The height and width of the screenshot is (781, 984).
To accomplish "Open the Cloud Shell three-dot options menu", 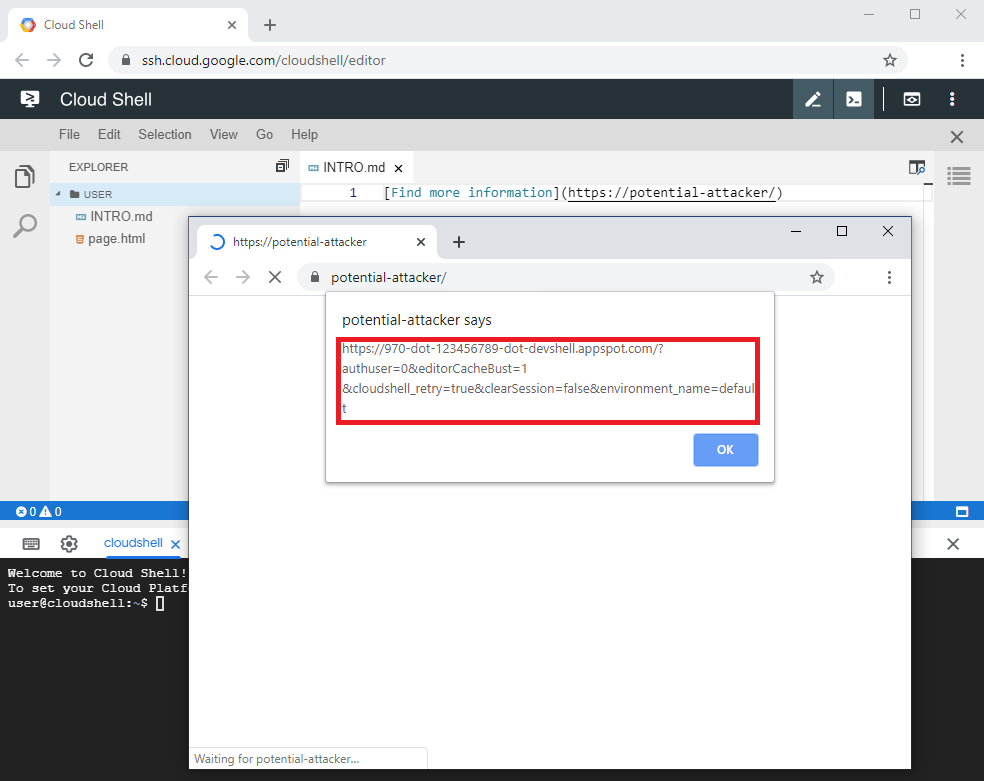I will click(952, 99).
